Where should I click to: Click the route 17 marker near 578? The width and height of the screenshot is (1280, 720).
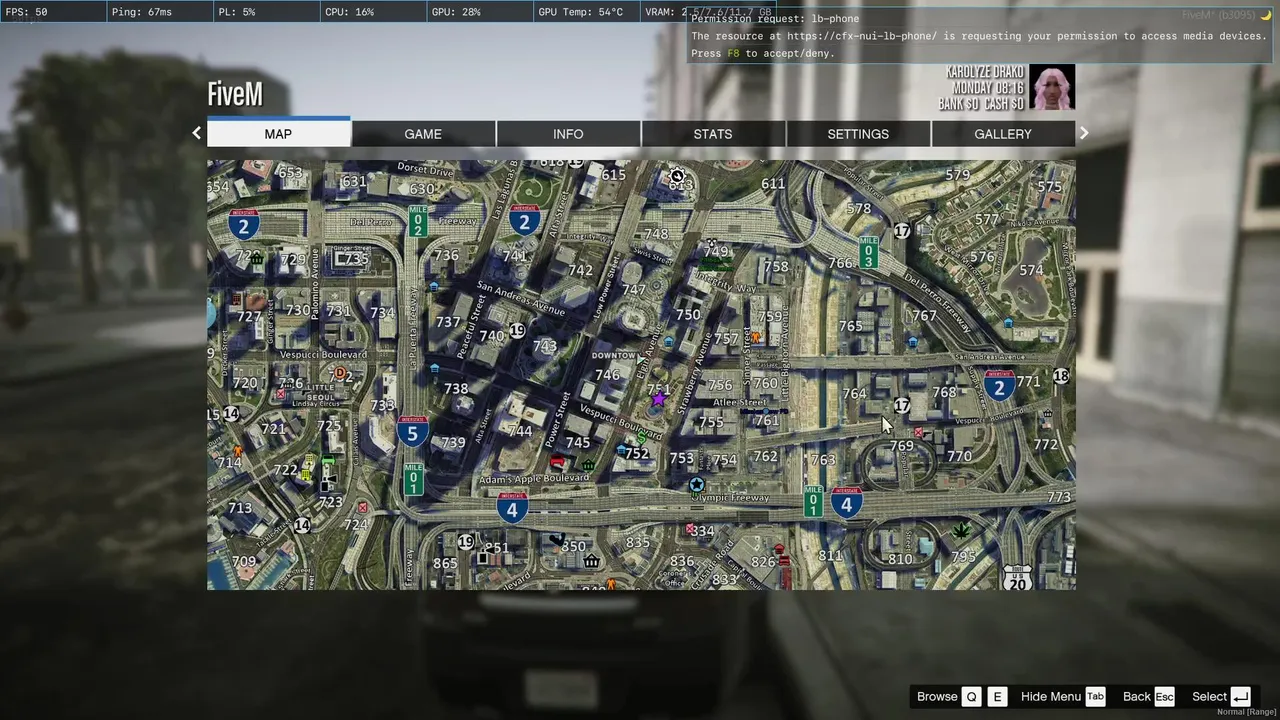click(901, 231)
